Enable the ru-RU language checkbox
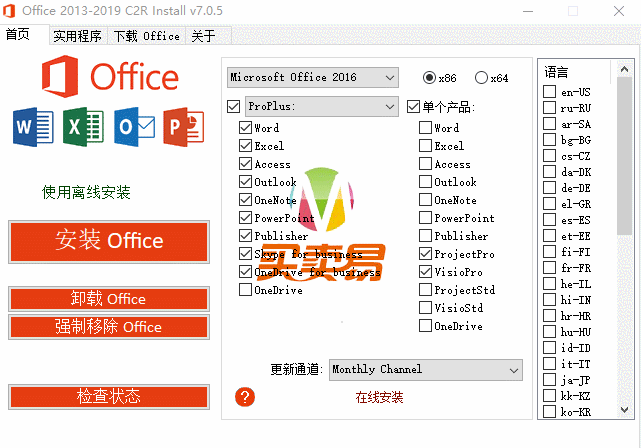Image resolution: width=641 pixels, height=448 pixels. [x=549, y=108]
